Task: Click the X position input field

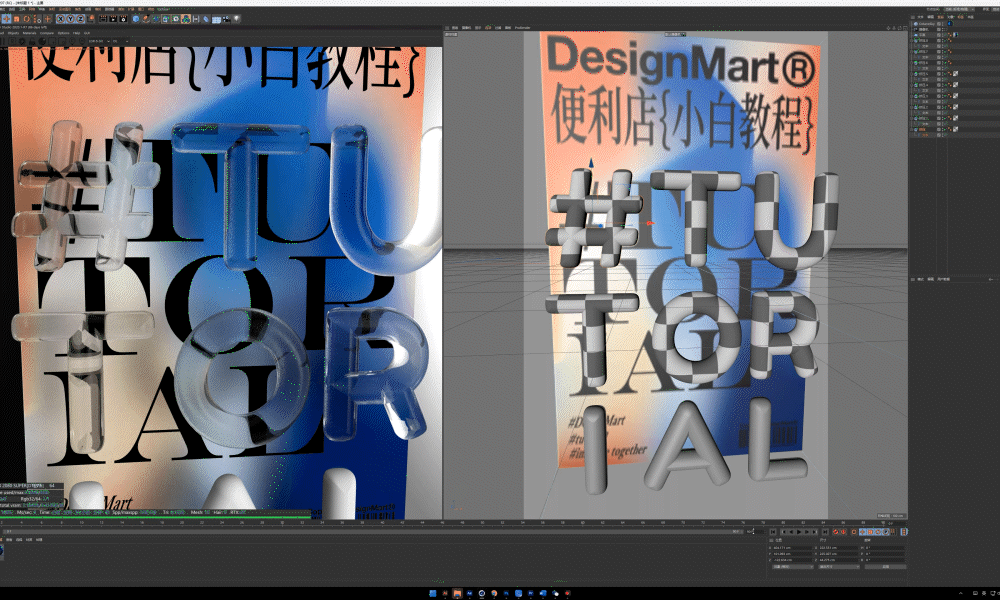Action: [x=792, y=548]
